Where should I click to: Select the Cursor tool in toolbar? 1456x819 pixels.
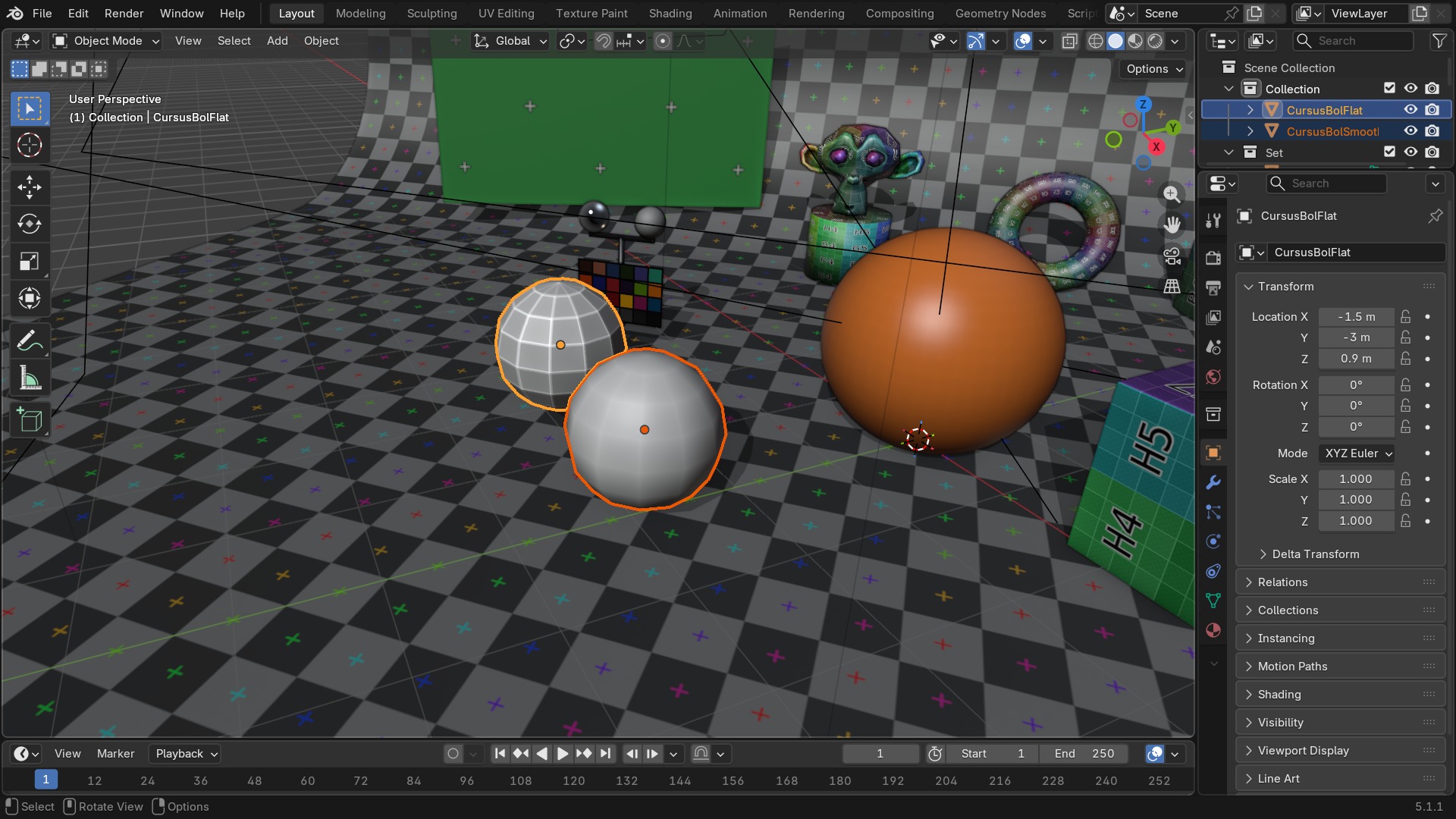click(x=30, y=145)
